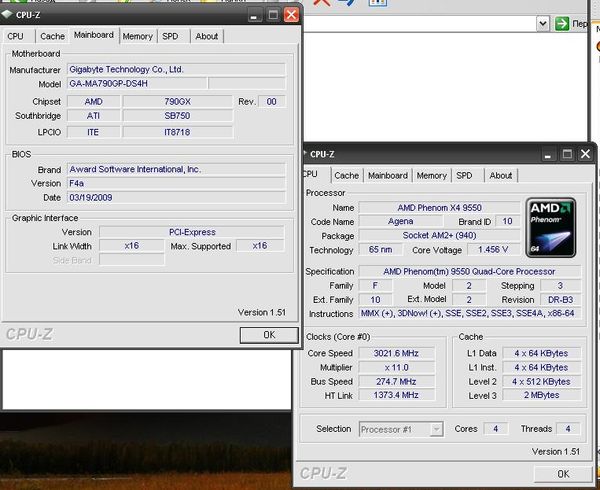
Task: Open the browser address bar dropdown arrow
Action: [x=543, y=24]
